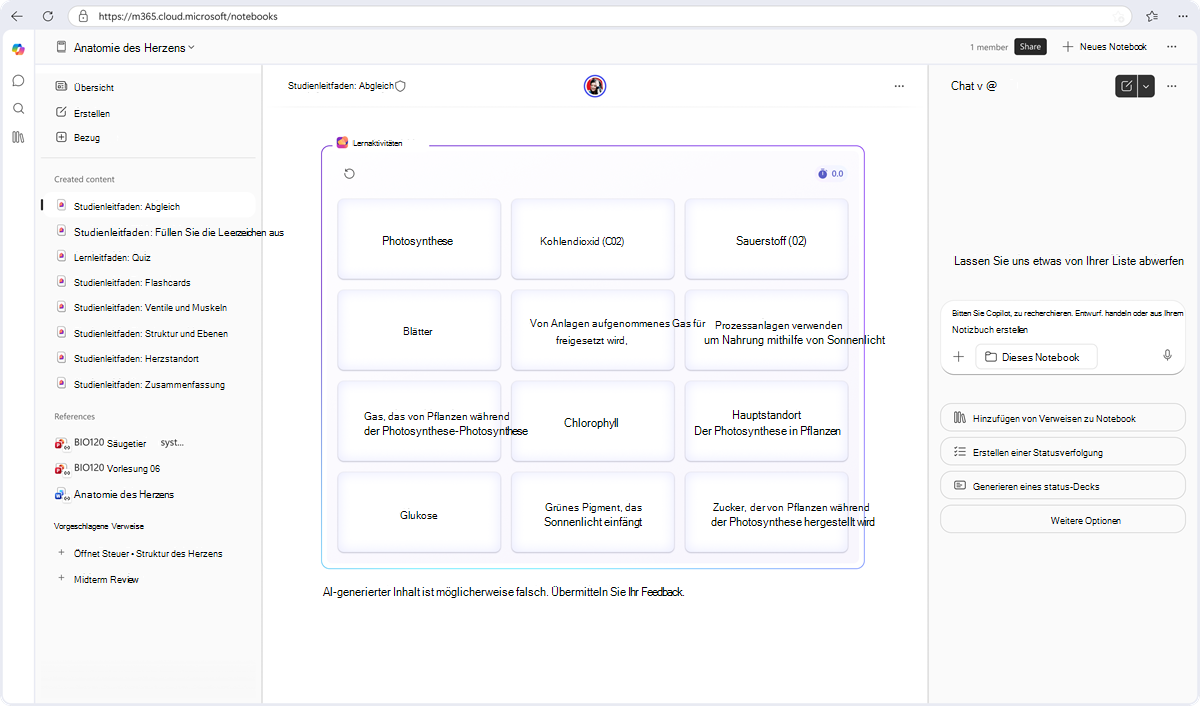Click the Übermitteln Sie Ihr Feedback link
1200x706 pixels.
(x=617, y=592)
